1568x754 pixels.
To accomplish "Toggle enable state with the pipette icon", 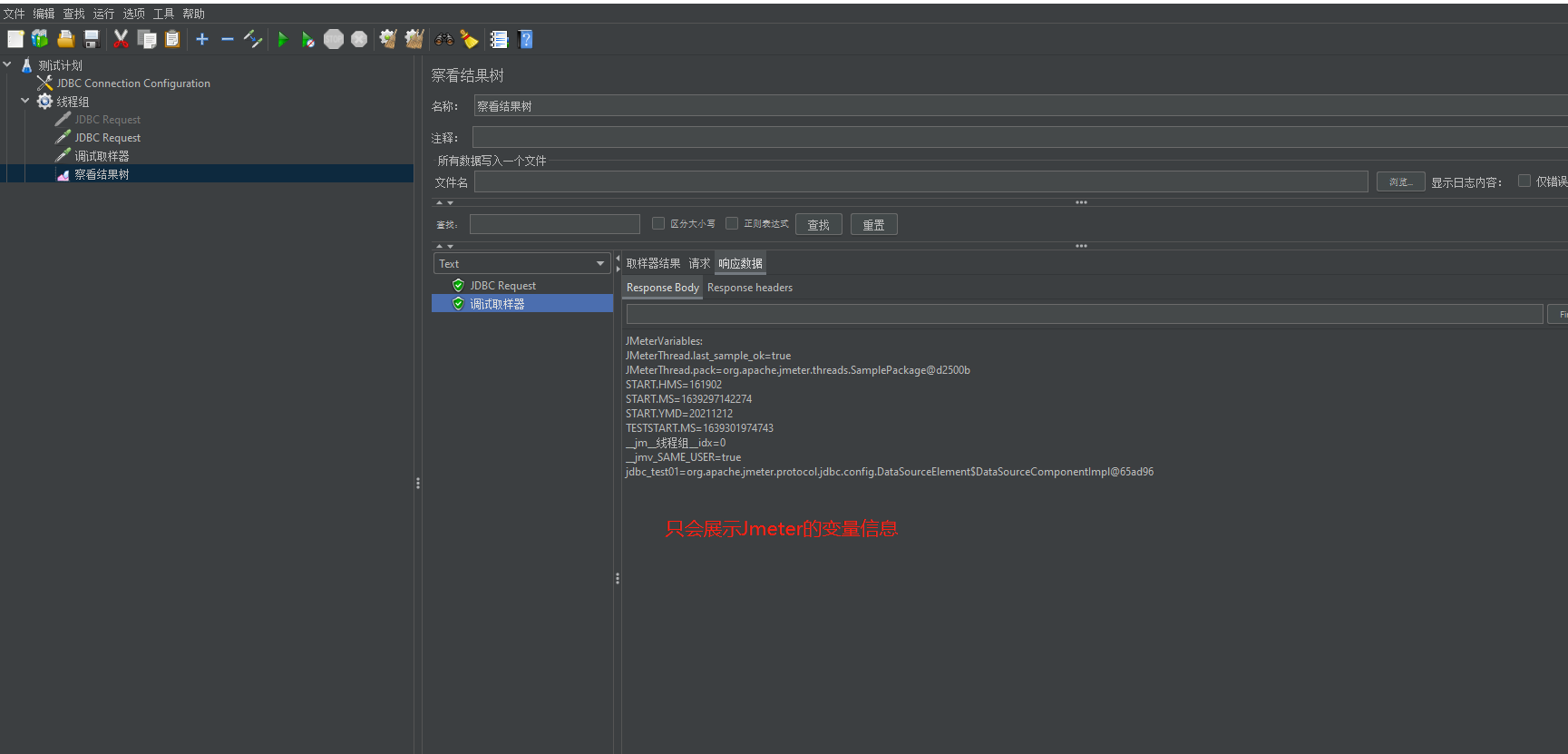I will point(253,39).
